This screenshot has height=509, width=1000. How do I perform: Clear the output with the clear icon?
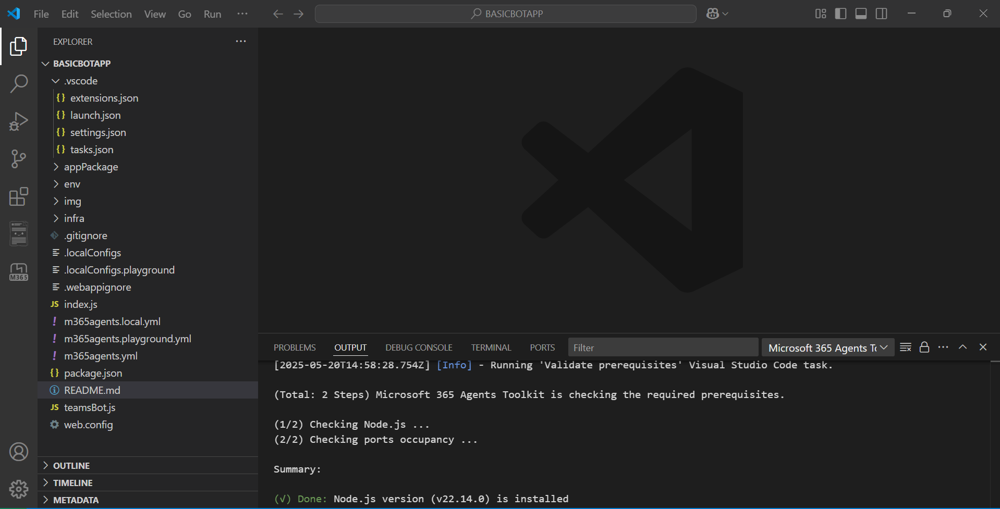[906, 347]
